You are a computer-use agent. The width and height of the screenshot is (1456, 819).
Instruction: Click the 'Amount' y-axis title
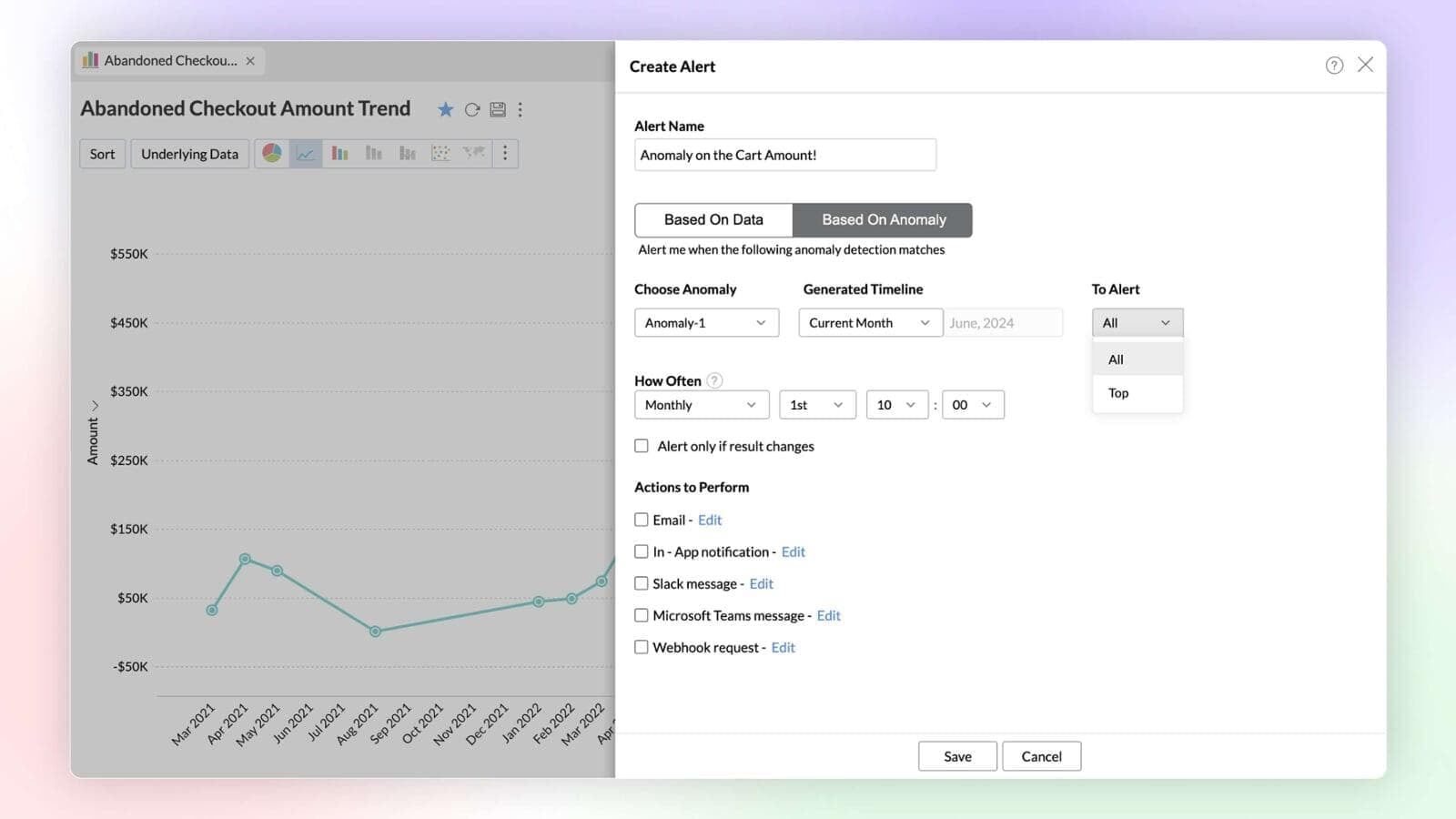(93, 441)
